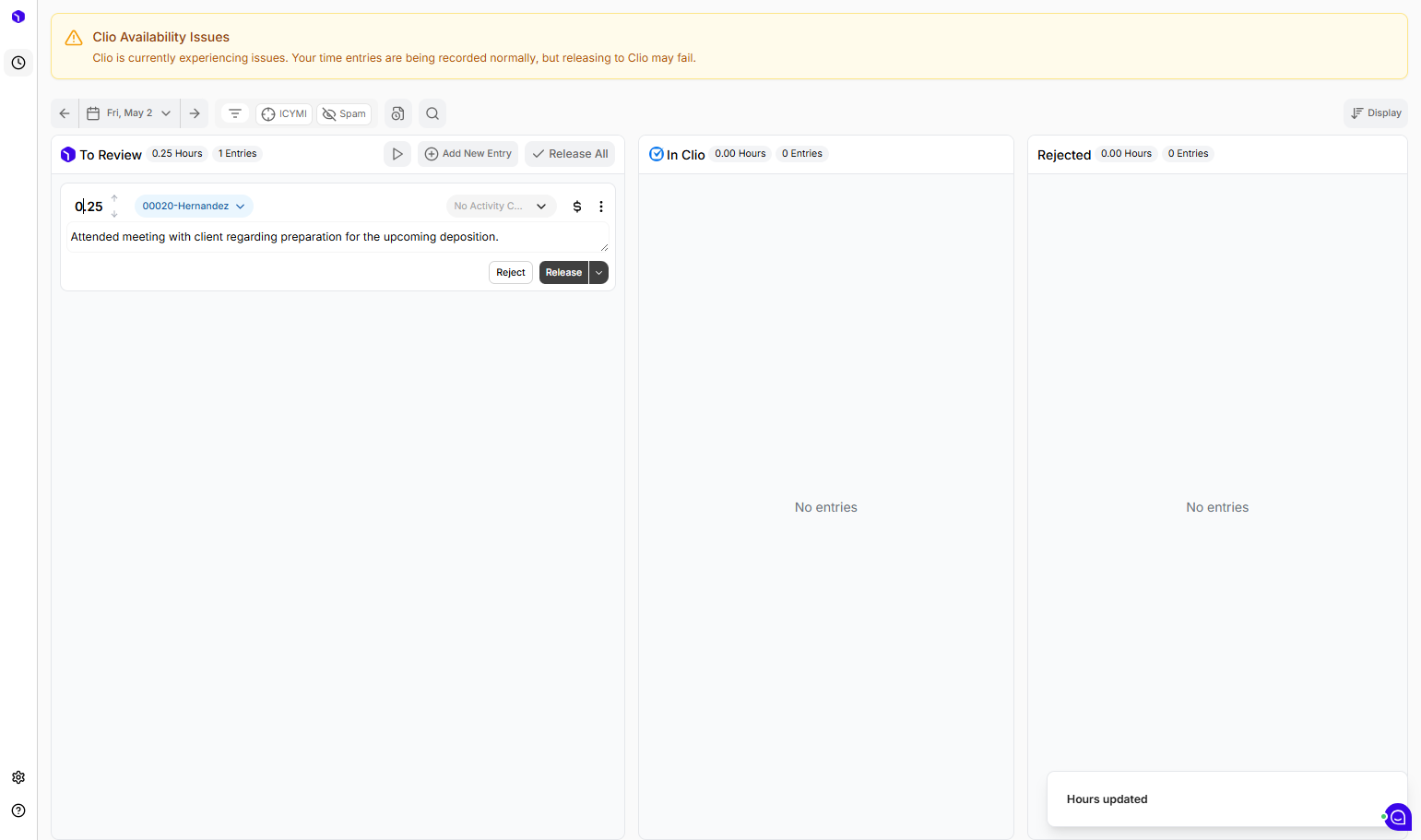Screen dimensions: 1421x840
Task: Go to the previous day with the back arrow
Action: [65, 113]
